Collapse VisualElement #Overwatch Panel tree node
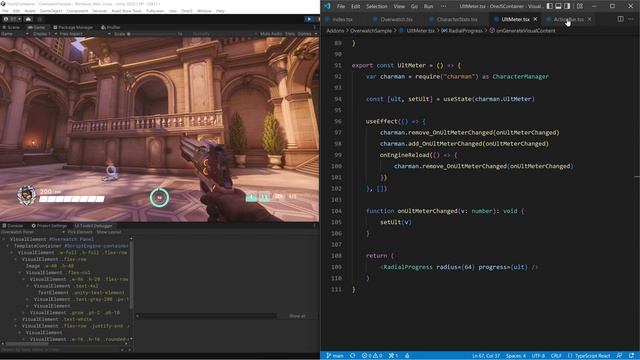This screenshot has width=640, height=360. pos(4,239)
